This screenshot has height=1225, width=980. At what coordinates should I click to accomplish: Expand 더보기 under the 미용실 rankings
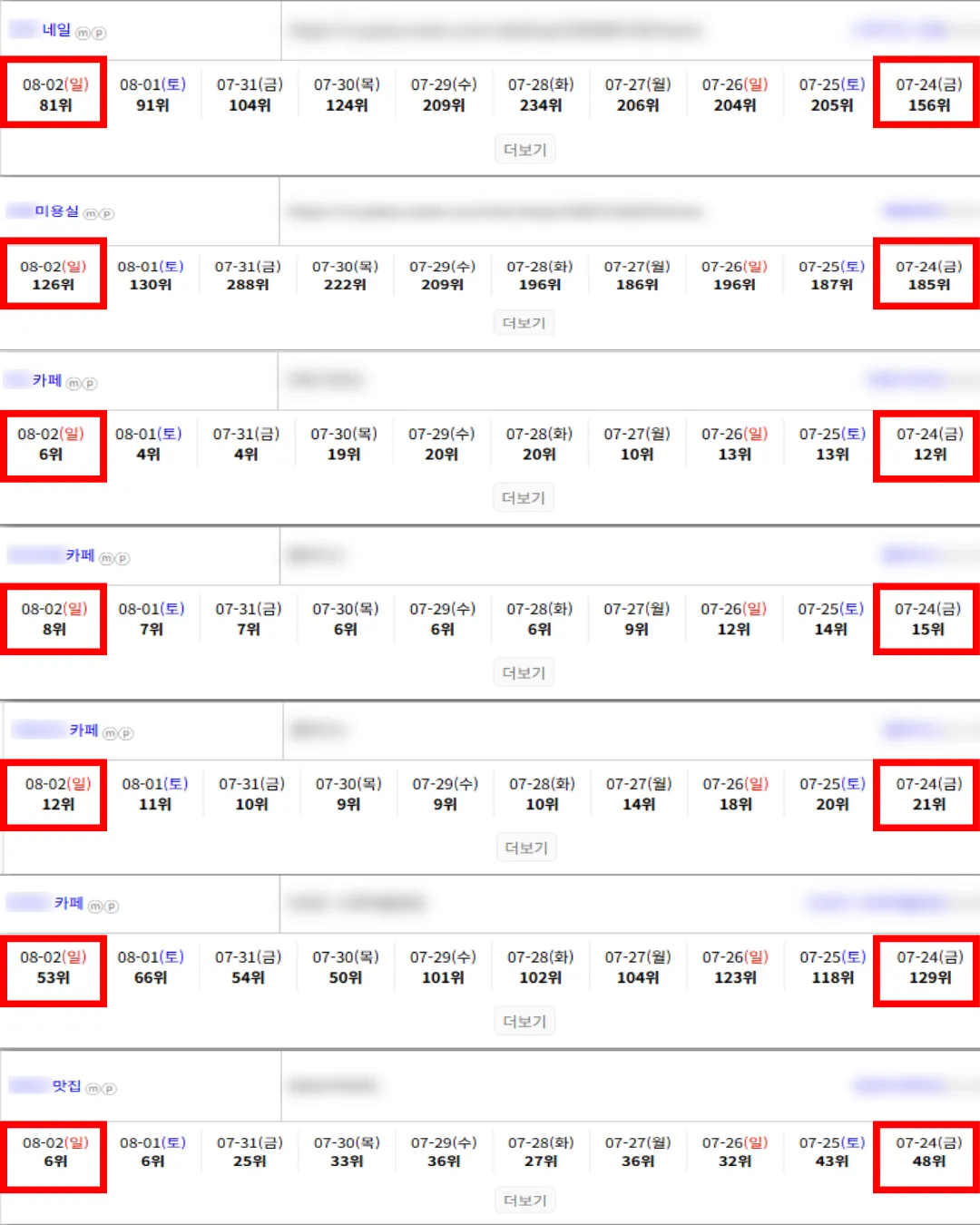click(x=524, y=323)
